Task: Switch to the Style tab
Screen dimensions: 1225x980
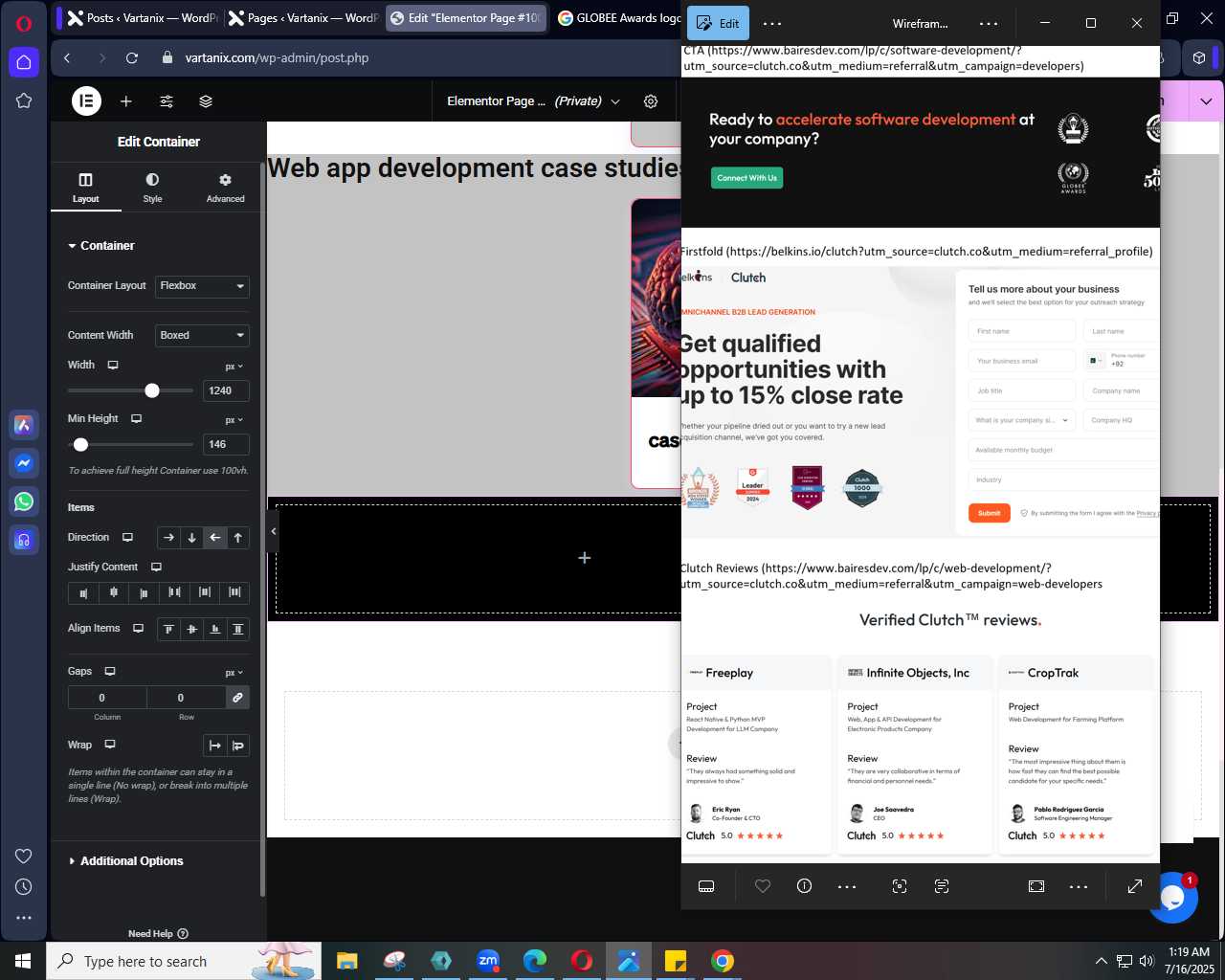Action: (x=152, y=188)
